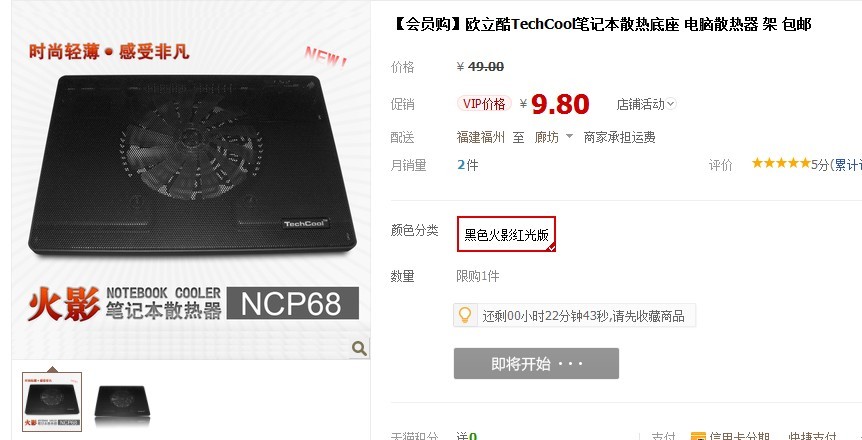862x440 pixels.
Task: Click the product title text
Action: click(602, 24)
